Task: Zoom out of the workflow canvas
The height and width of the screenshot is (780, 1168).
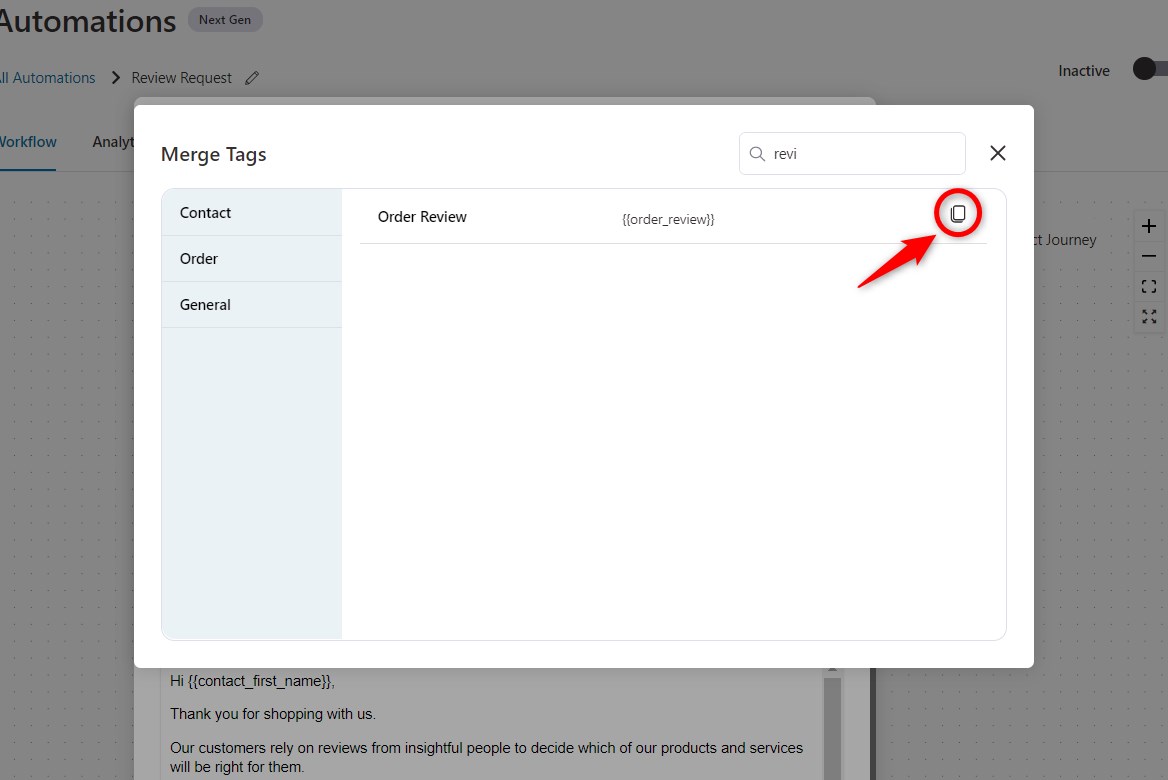Action: 1148,255
